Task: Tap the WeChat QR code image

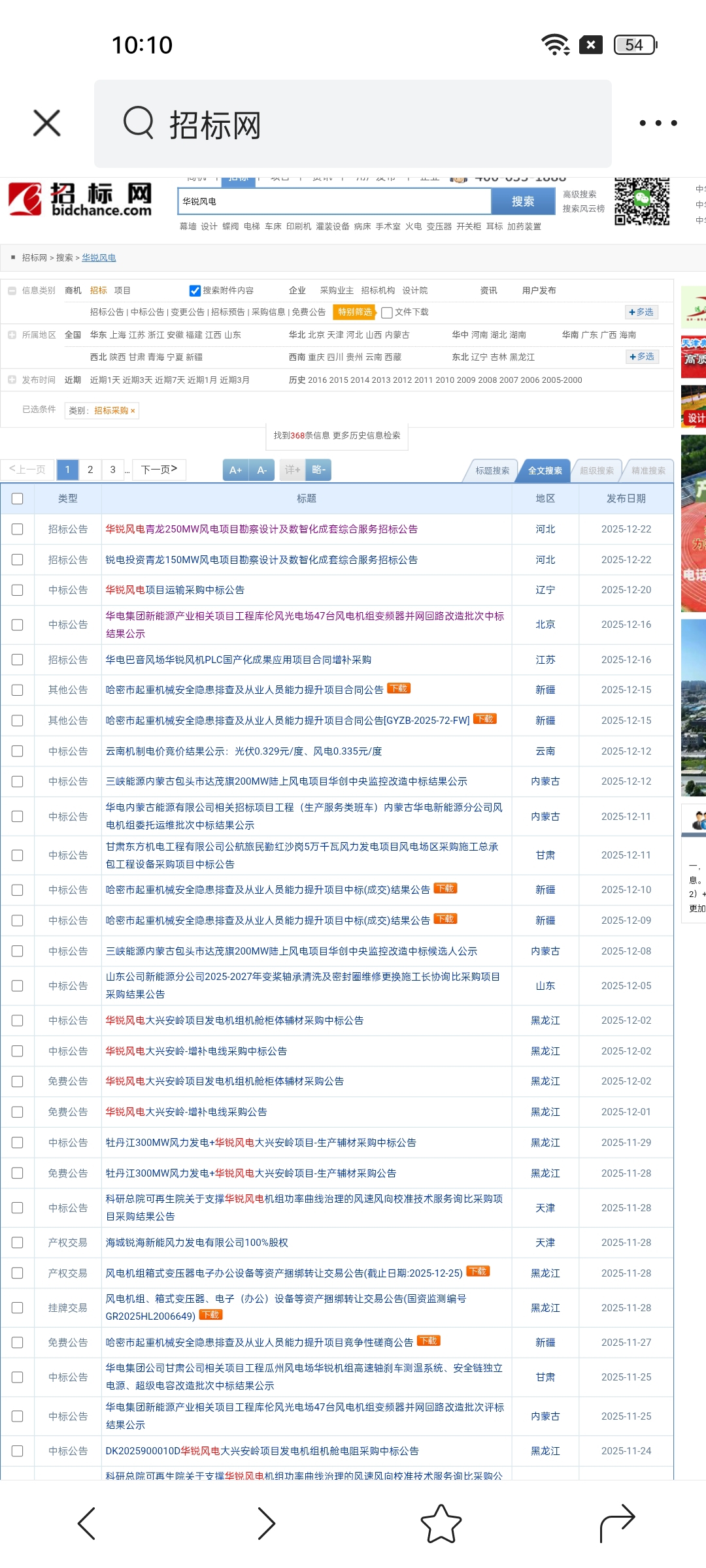Action: (642, 201)
